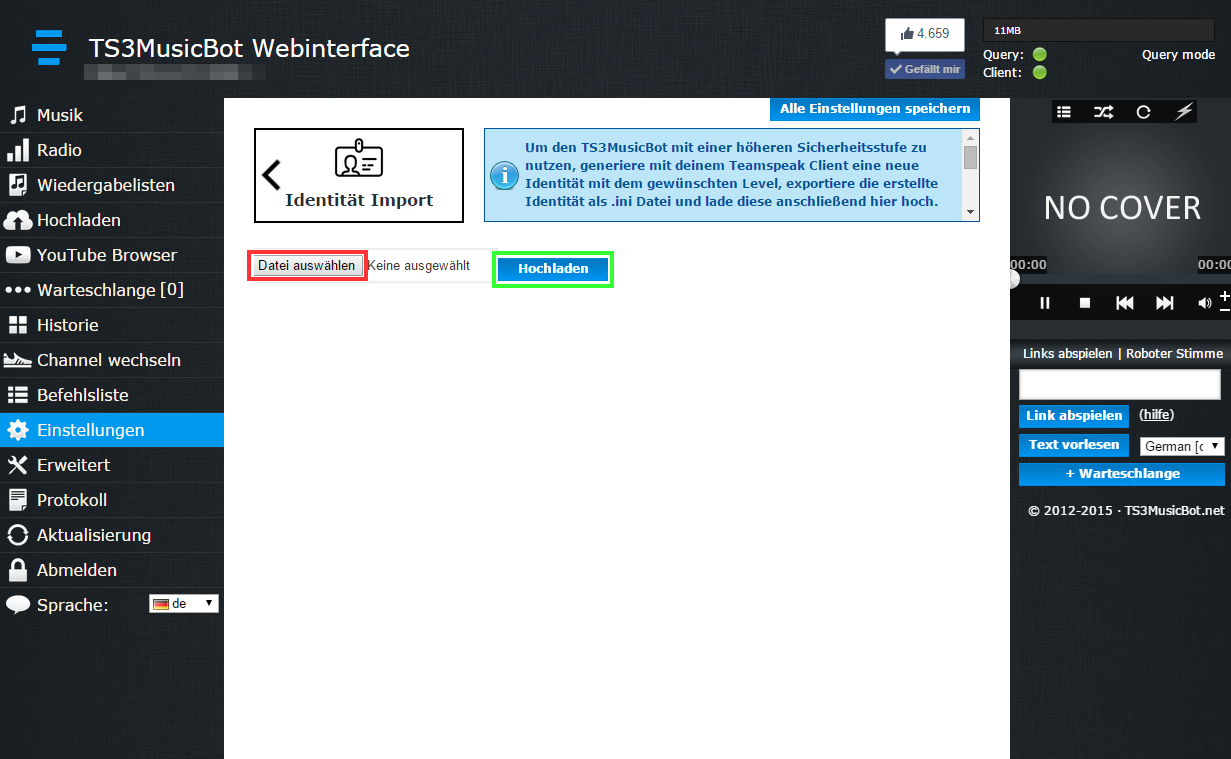The height and width of the screenshot is (759, 1231).
Task: Toggle shuffle in the player
Action: click(1103, 112)
